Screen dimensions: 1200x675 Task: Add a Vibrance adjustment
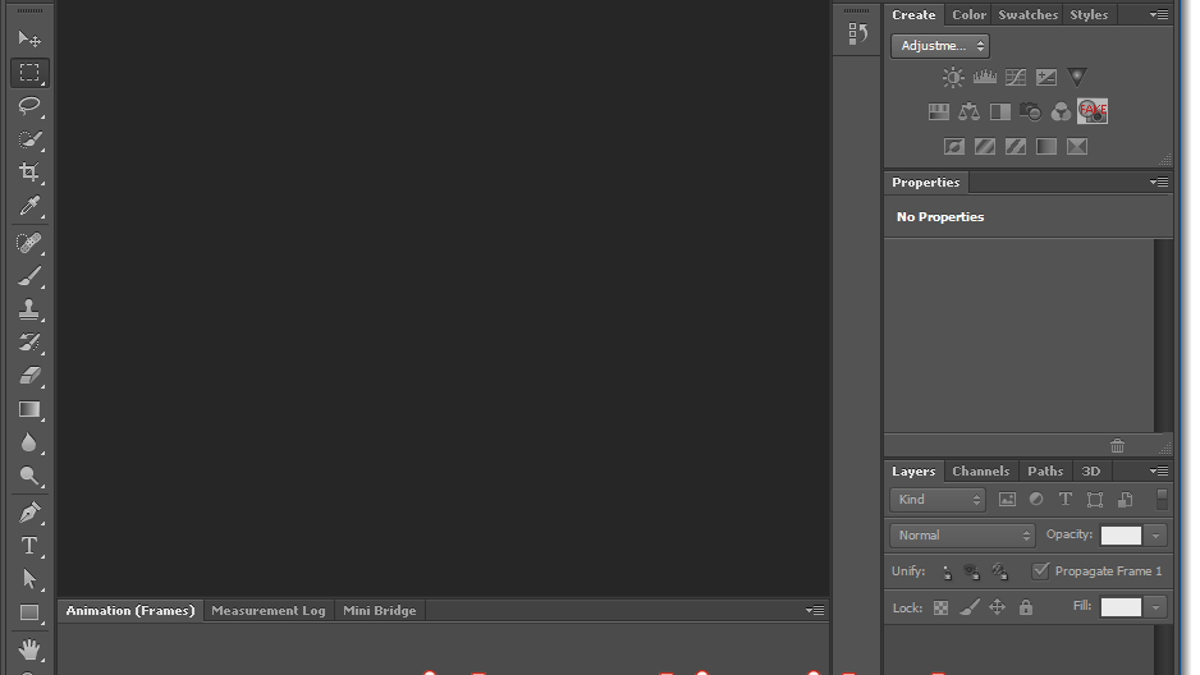[x=1077, y=77]
